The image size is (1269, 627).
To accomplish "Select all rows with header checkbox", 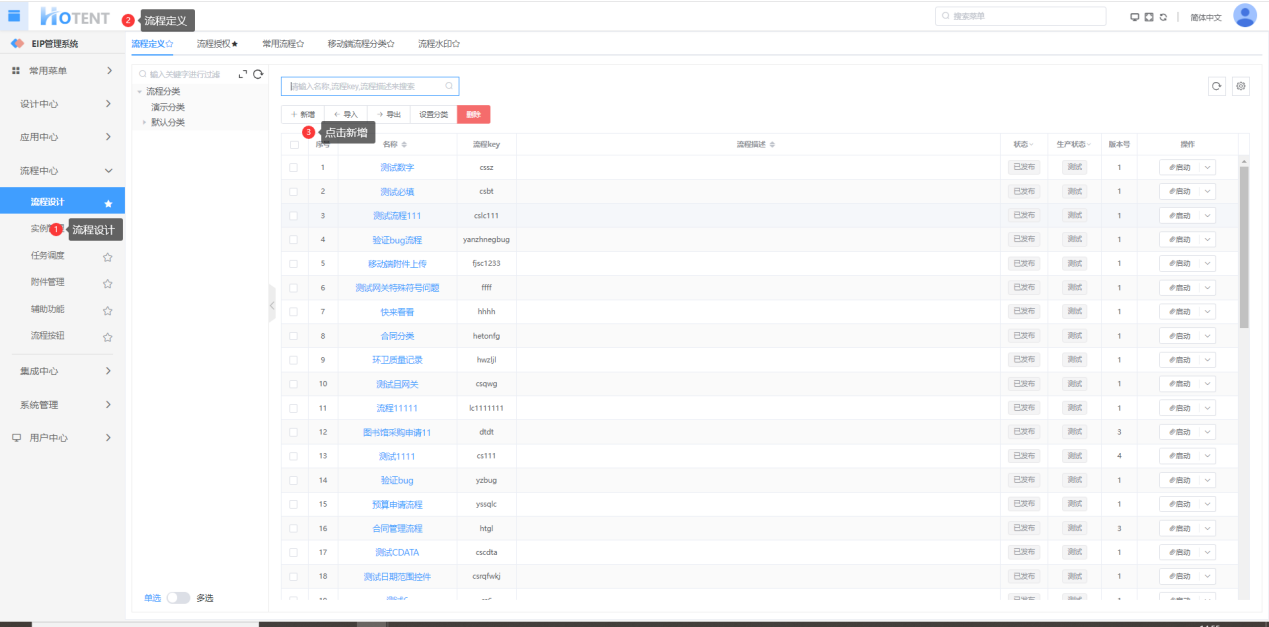I will [294, 144].
